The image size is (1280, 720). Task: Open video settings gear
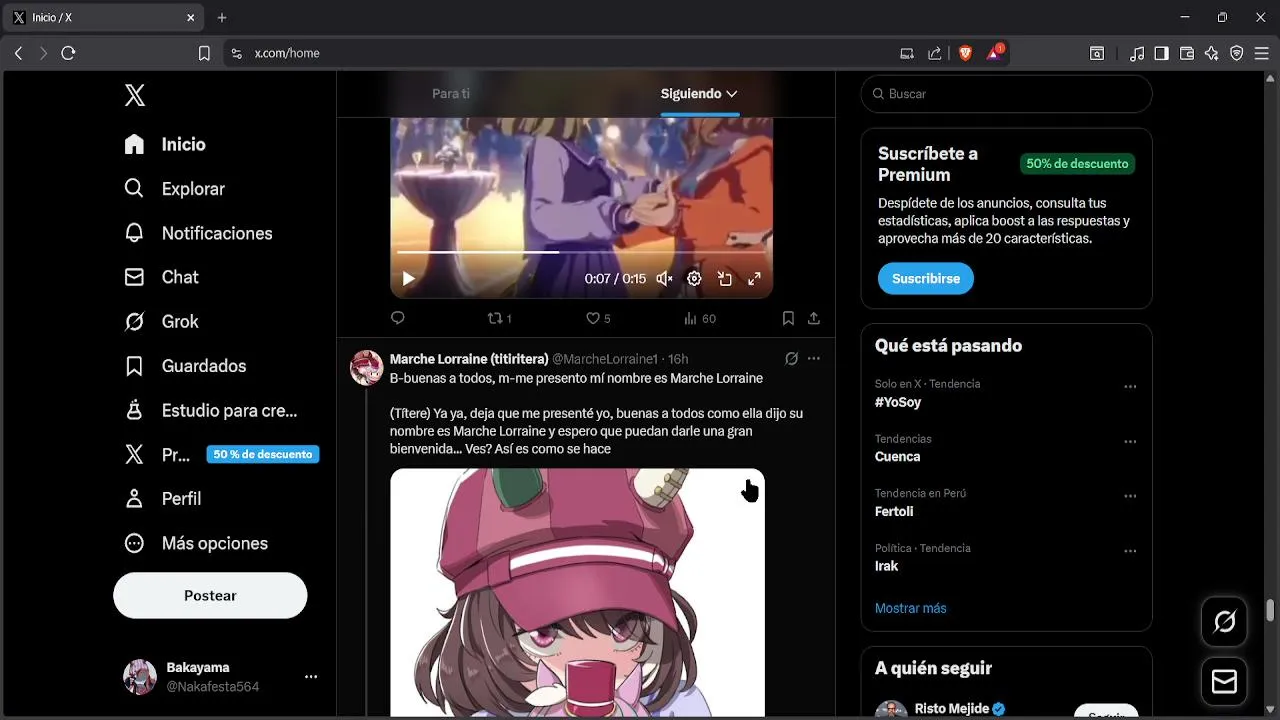[x=694, y=279]
